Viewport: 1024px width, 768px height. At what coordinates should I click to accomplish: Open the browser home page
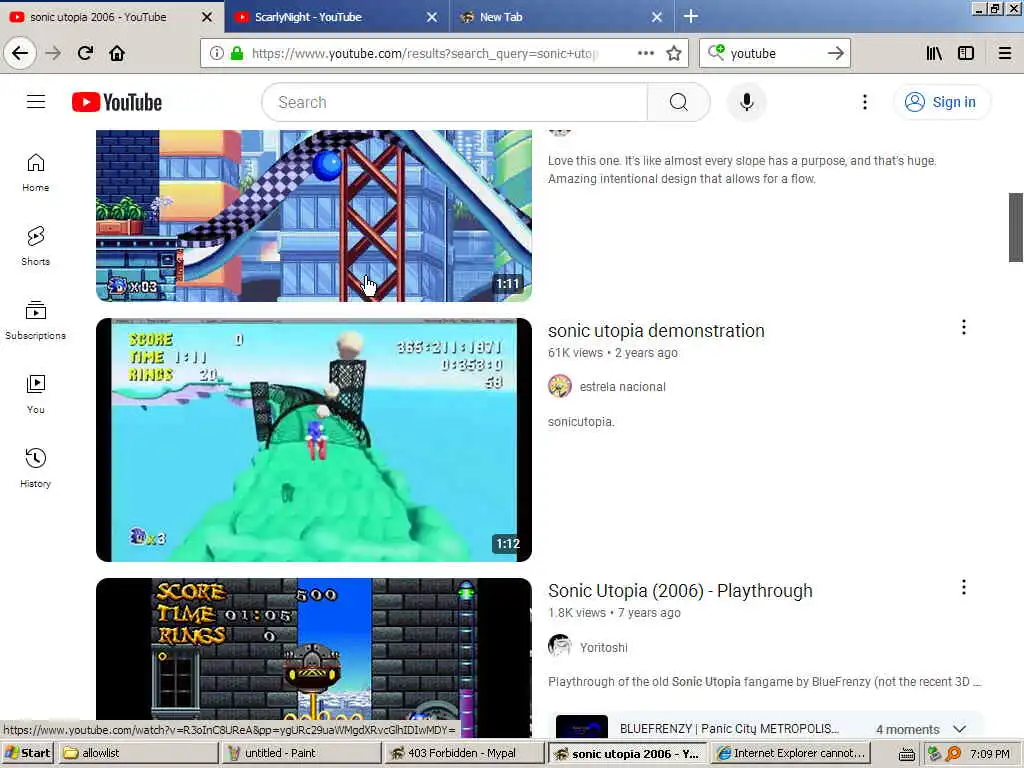click(117, 53)
